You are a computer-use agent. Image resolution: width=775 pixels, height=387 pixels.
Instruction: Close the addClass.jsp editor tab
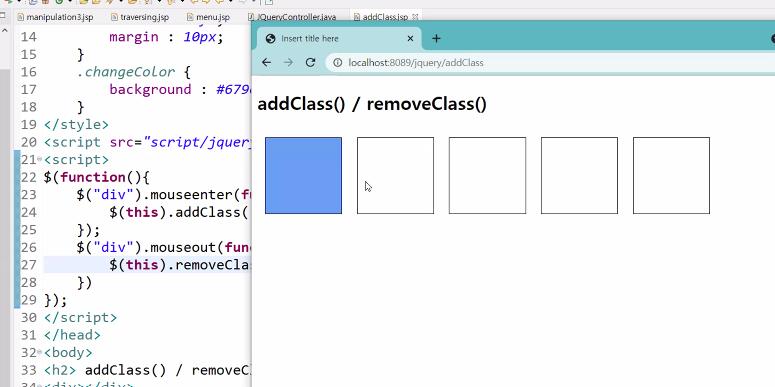tap(415, 17)
